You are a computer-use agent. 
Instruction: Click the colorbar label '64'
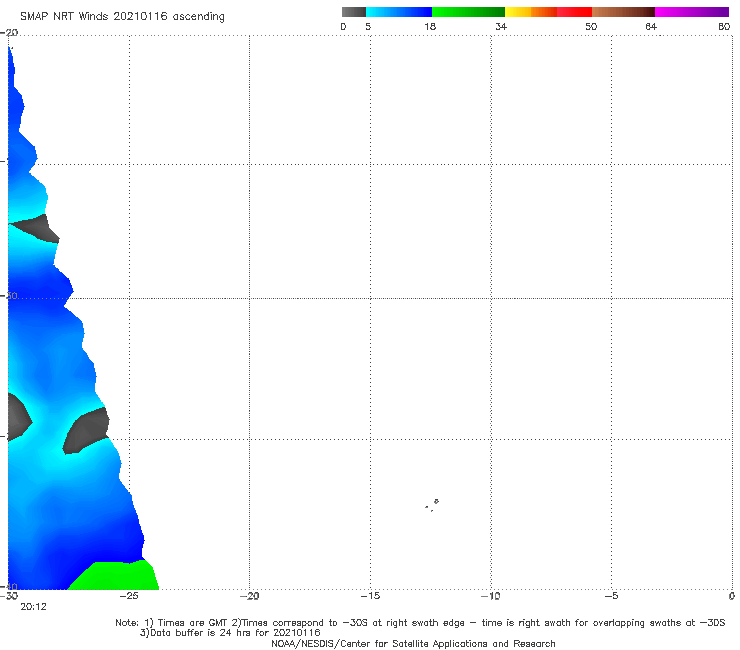pyautogui.click(x=651, y=26)
